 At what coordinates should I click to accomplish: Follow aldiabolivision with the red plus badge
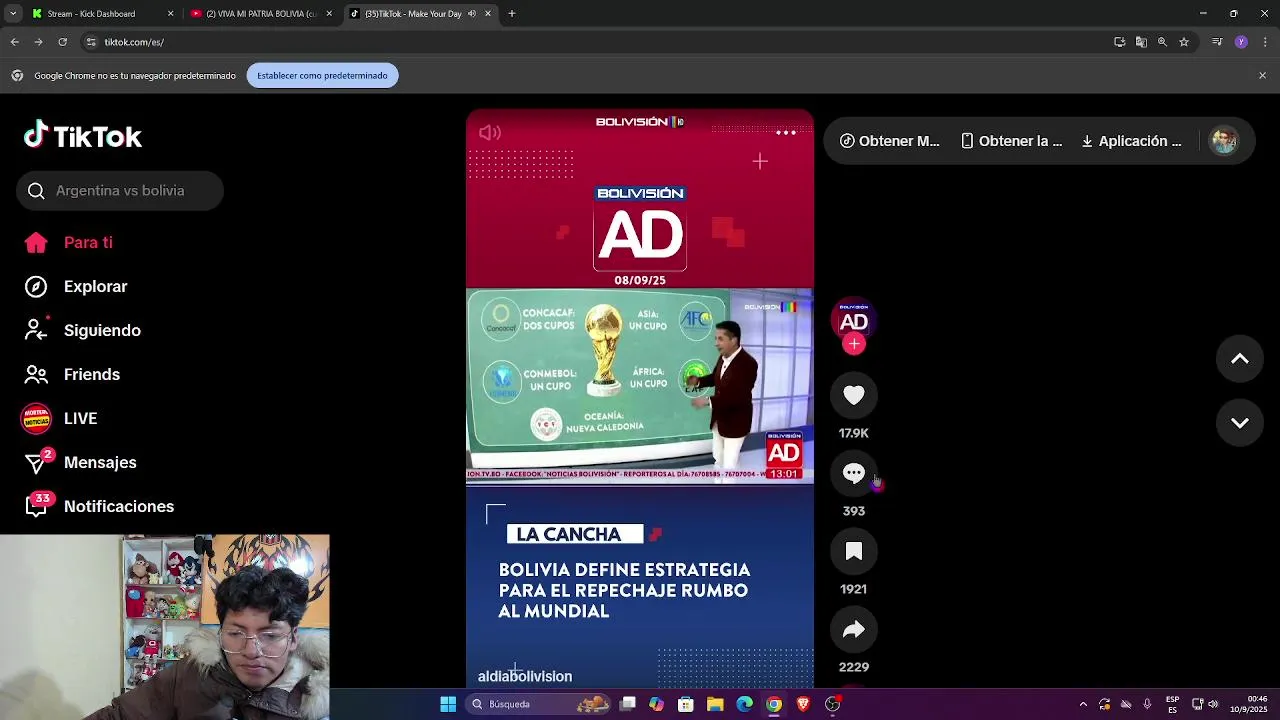click(853, 344)
